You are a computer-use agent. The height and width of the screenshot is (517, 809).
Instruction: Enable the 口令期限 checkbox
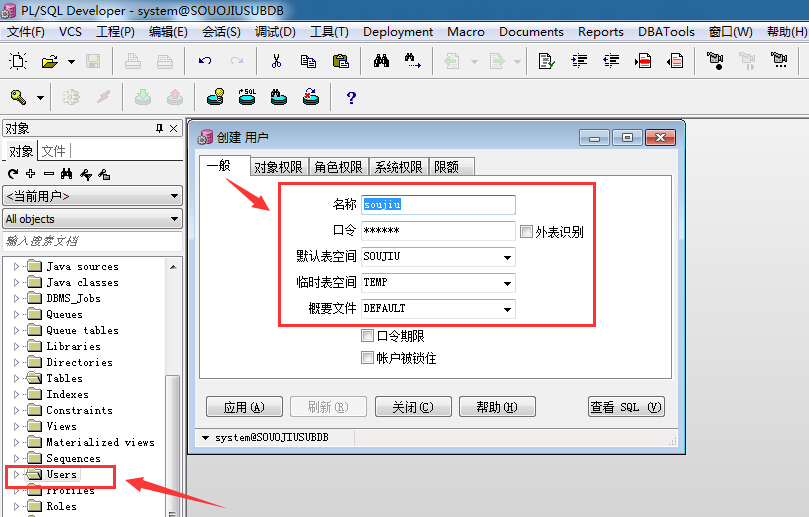(x=367, y=336)
